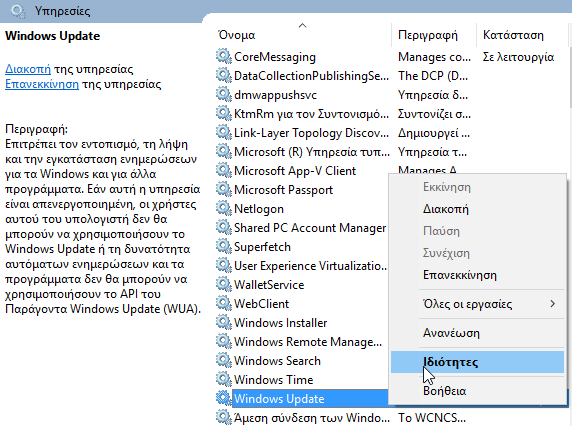Select the Microsoft Passport service

283,190
